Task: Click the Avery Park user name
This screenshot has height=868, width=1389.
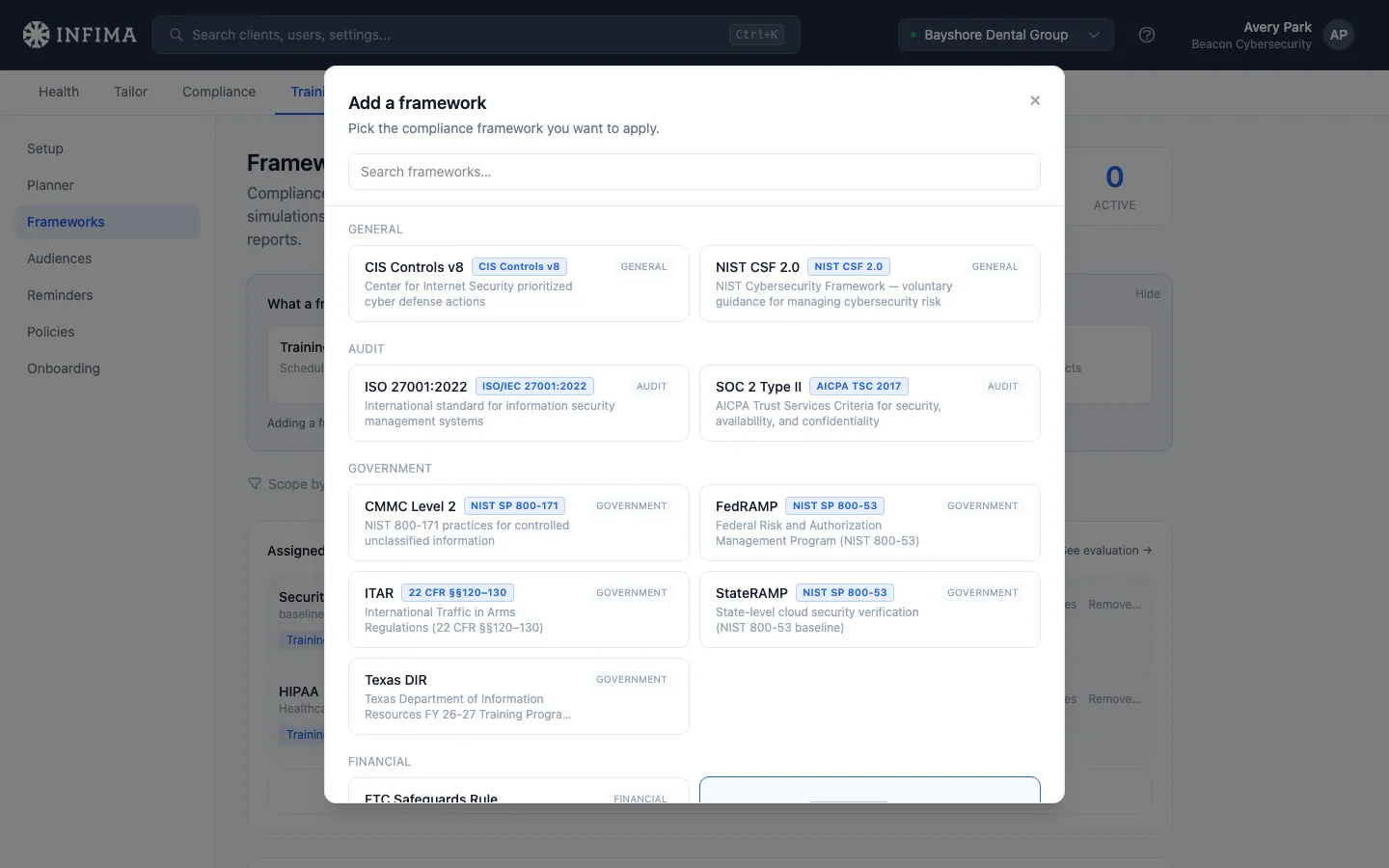Action: (x=1277, y=27)
